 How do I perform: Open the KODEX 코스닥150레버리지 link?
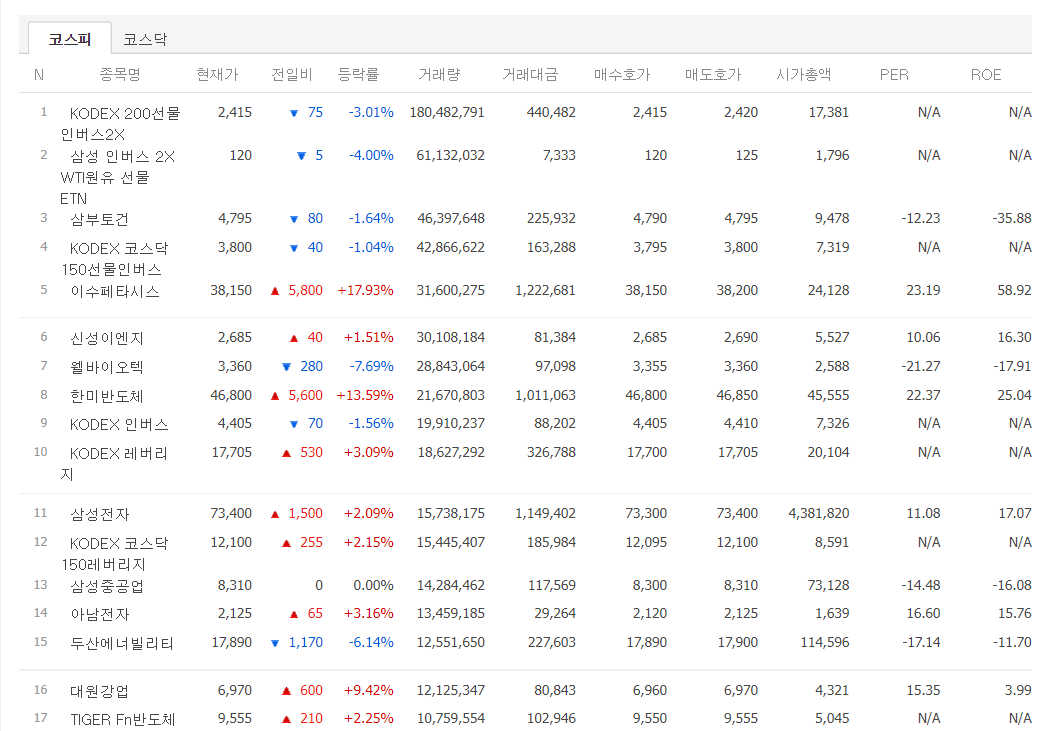pos(115,553)
